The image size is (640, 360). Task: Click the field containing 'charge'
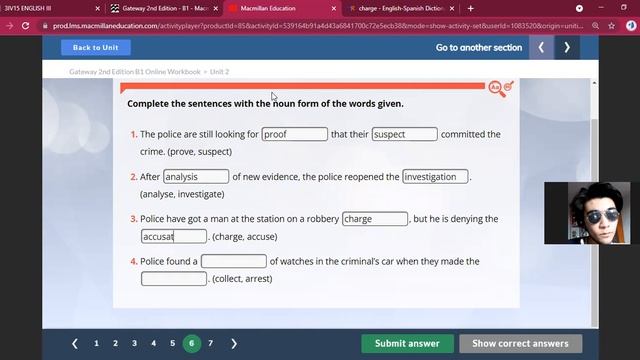pos(375,219)
